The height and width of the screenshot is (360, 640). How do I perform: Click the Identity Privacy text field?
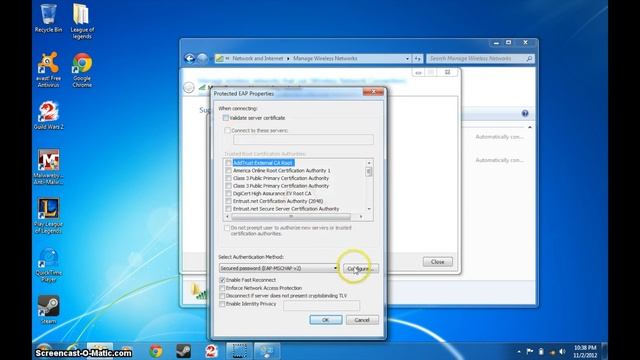point(322,305)
